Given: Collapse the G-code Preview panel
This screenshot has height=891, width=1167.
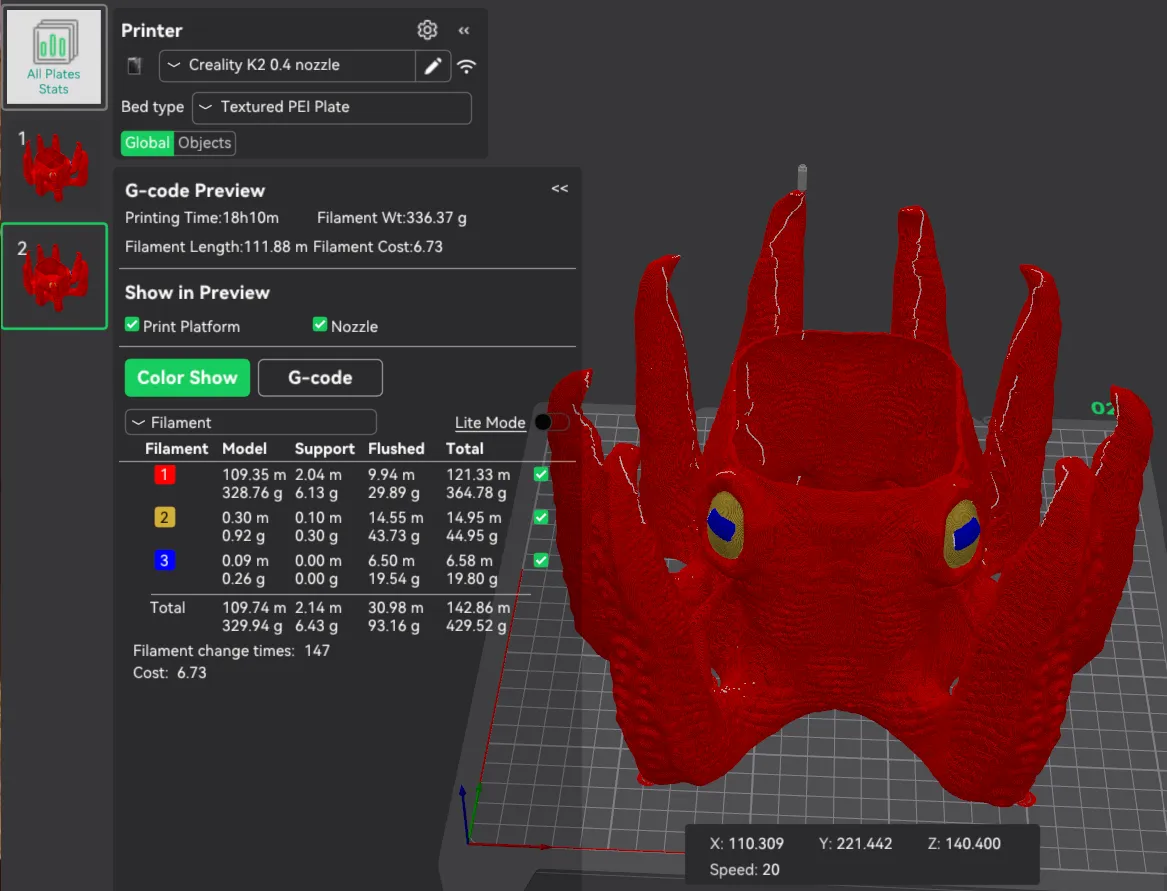Looking at the screenshot, I should (560, 189).
